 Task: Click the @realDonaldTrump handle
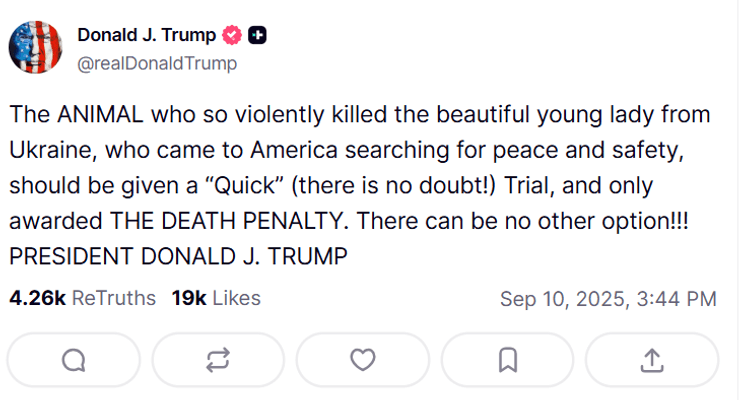point(157,64)
